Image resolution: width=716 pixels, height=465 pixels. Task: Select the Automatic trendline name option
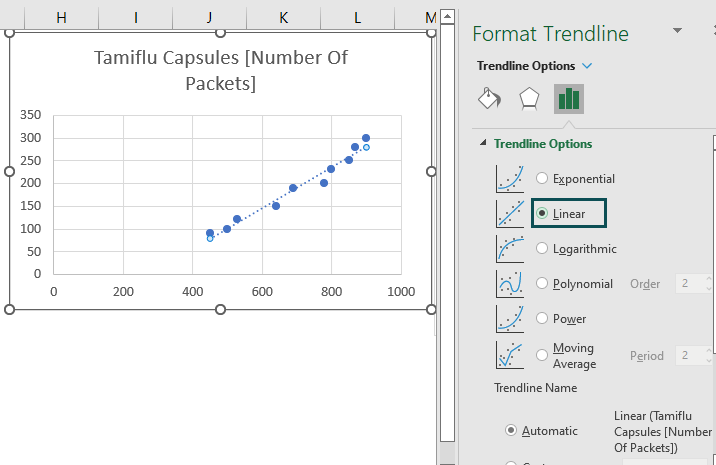[511, 430]
